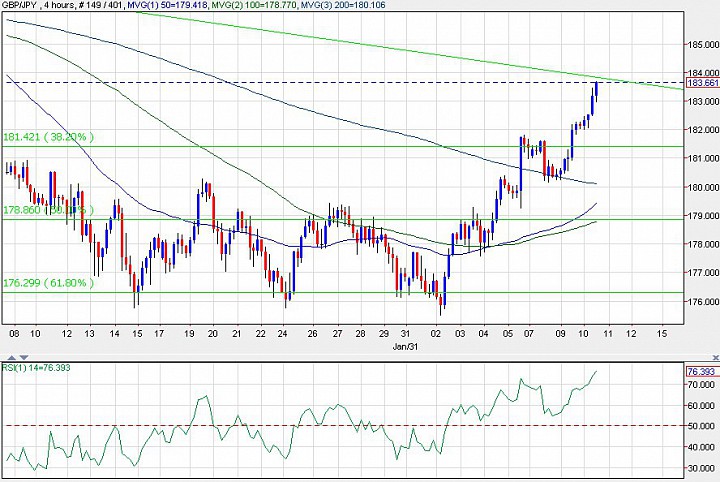This screenshot has width=720, height=482.
Task: Click the RSI(1) 14=76.393 indicator label
Action: point(36,368)
